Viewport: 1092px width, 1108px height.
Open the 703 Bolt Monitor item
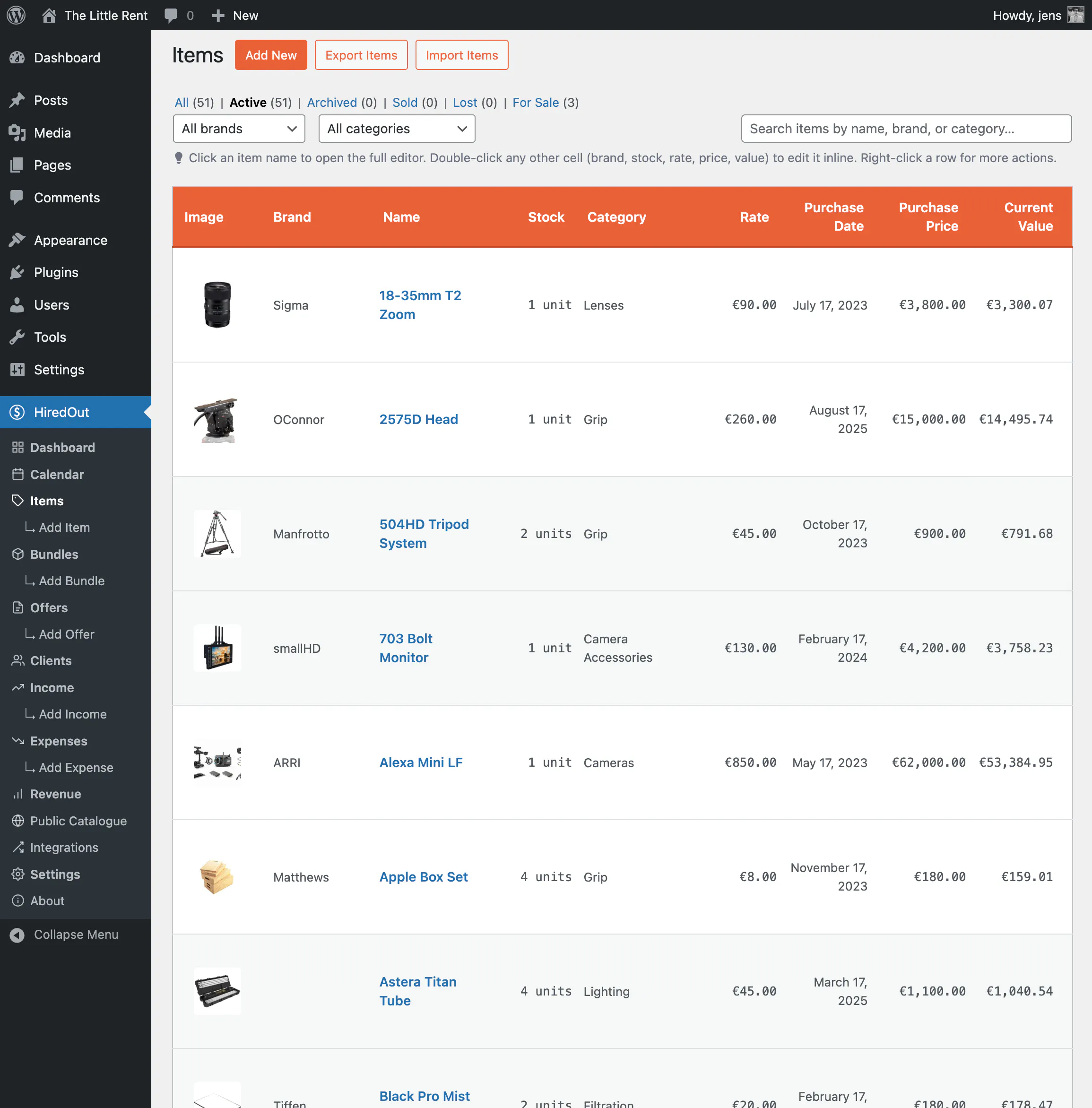406,648
